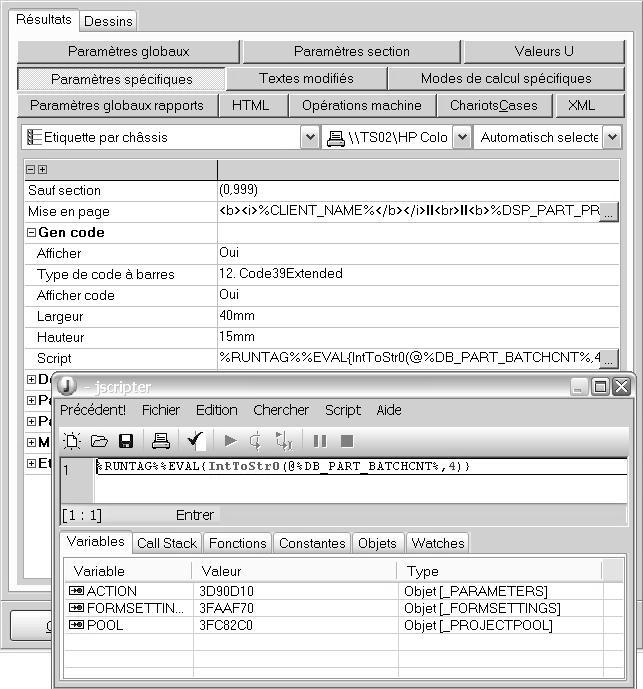Switch to the Dessins tab
The width and height of the screenshot is (643, 689).
[x=108, y=21]
